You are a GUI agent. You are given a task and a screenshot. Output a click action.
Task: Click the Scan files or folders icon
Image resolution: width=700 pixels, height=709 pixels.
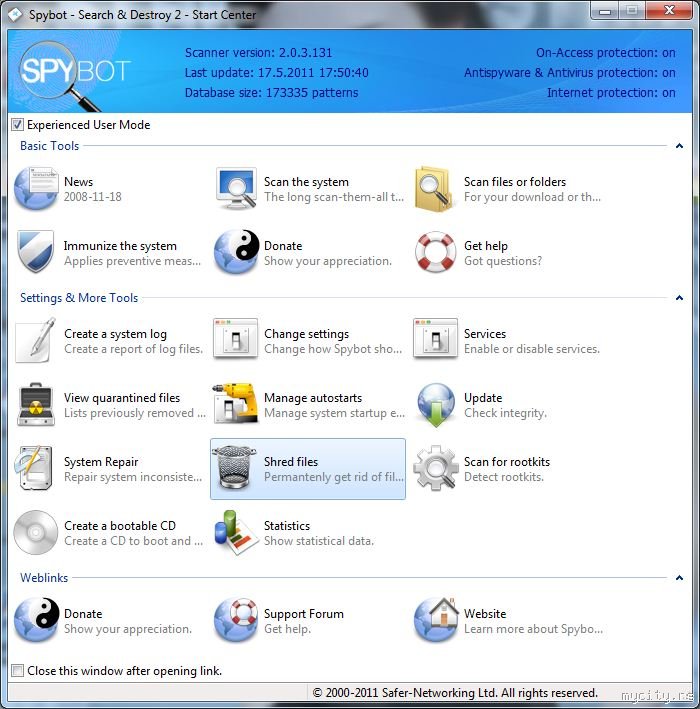(x=434, y=188)
